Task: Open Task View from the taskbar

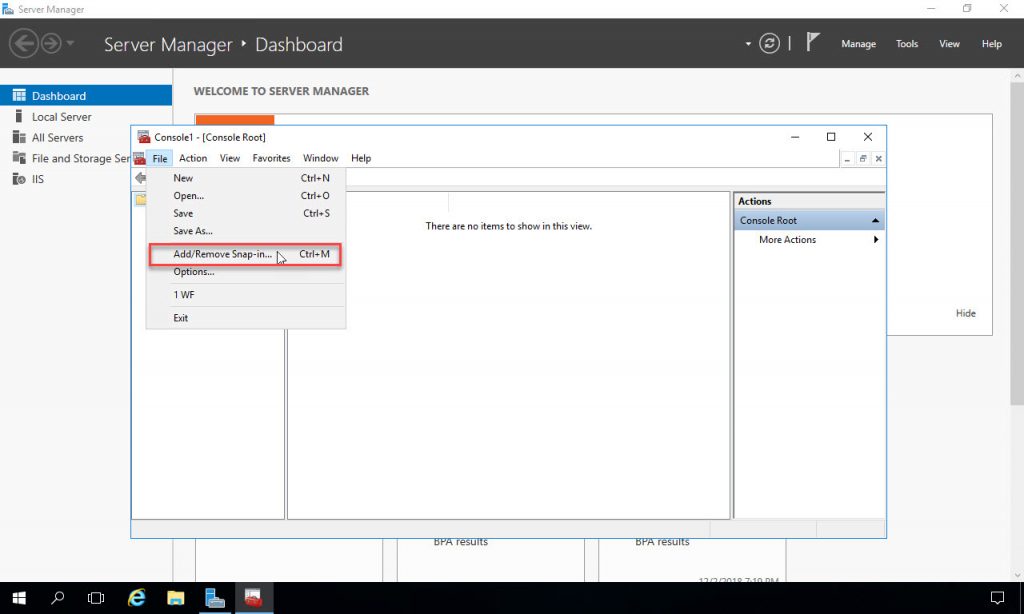Action: pos(96,597)
